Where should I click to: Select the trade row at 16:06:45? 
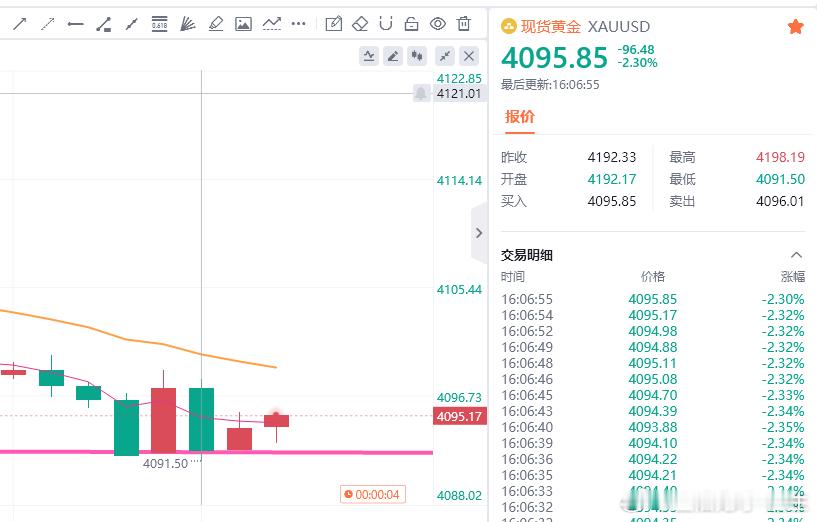[653, 395]
